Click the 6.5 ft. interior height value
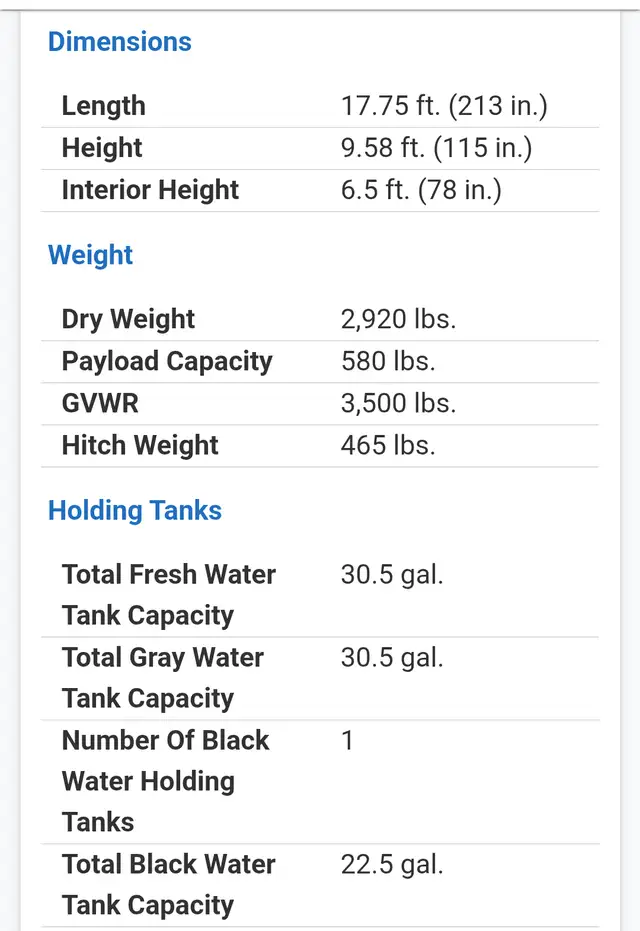Image resolution: width=640 pixels, height=931 pixels. click(x=421, y=190)
